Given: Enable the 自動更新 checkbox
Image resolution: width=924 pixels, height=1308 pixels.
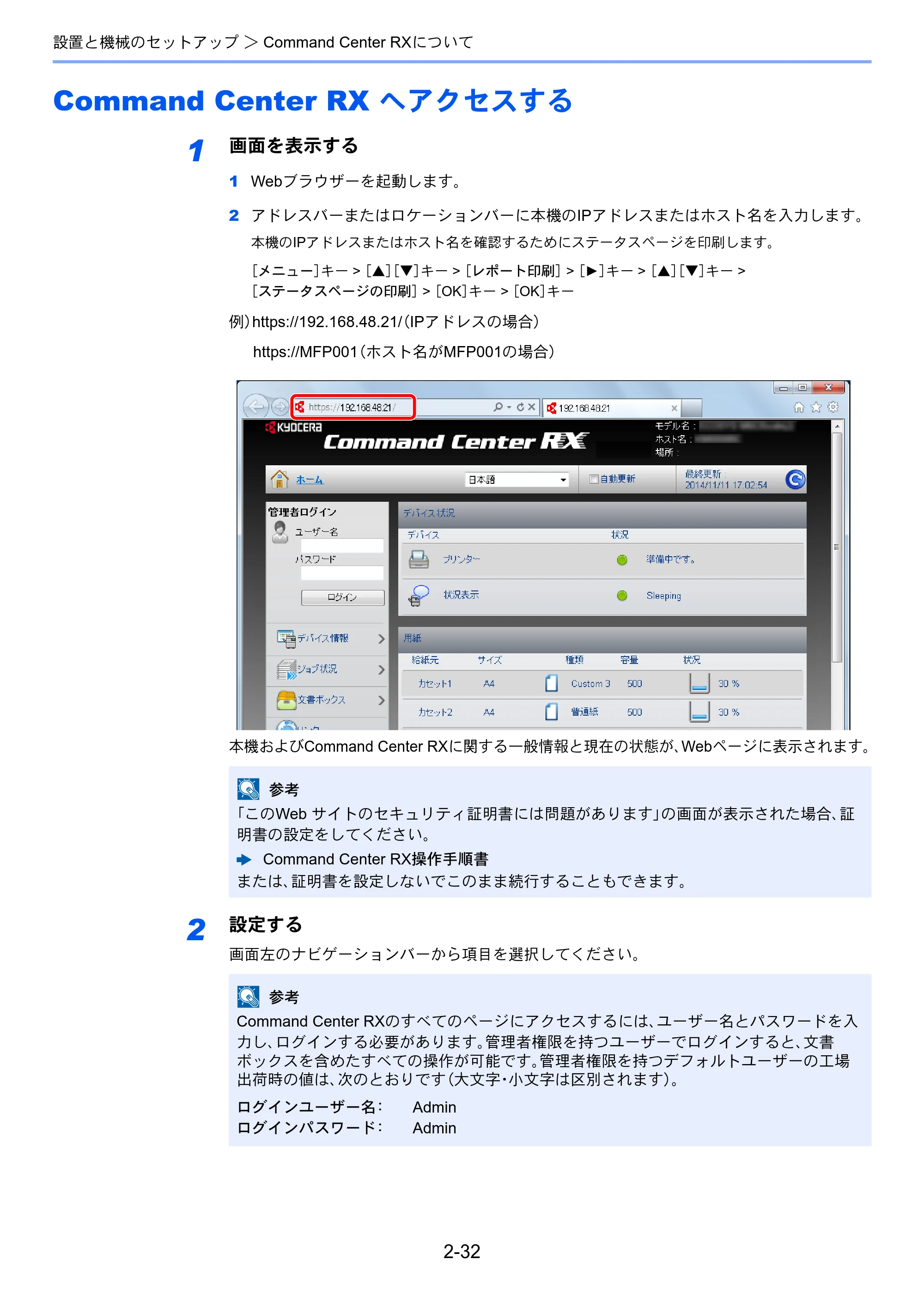Looking at the screenshot, I should pyautogui.click(x=594, y=479).
